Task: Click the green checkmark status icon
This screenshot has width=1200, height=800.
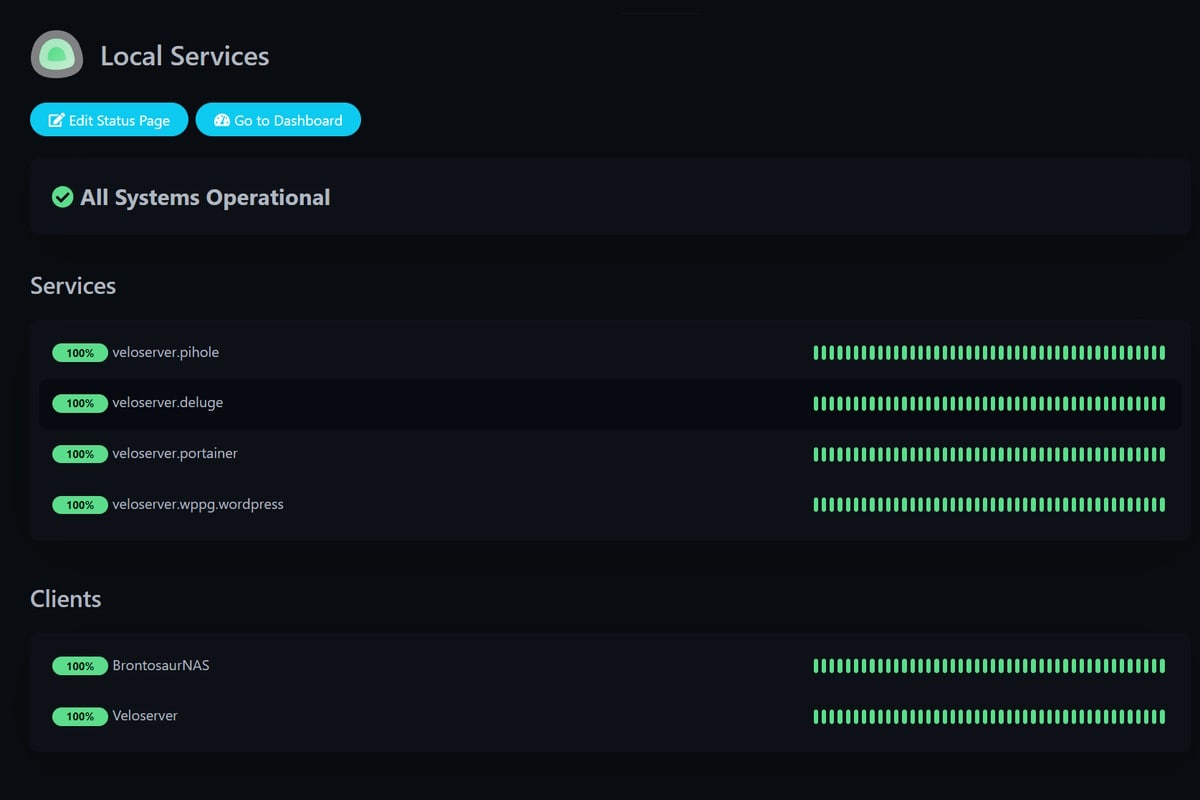Action: pos(62,197)
